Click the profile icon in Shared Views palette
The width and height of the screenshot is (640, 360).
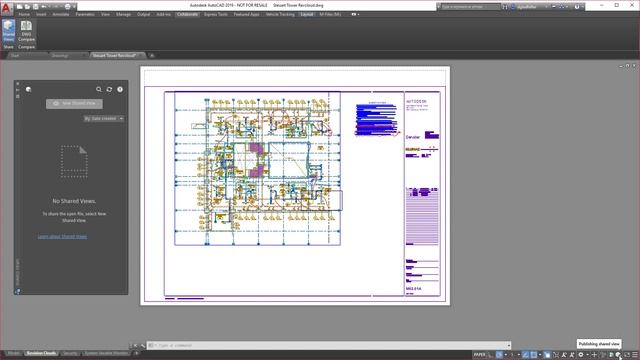point(28,89)
